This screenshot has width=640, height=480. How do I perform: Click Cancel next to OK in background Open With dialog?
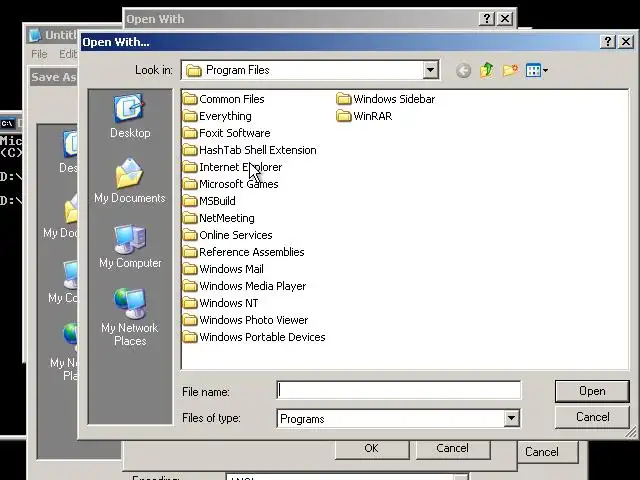pos(453,449)
